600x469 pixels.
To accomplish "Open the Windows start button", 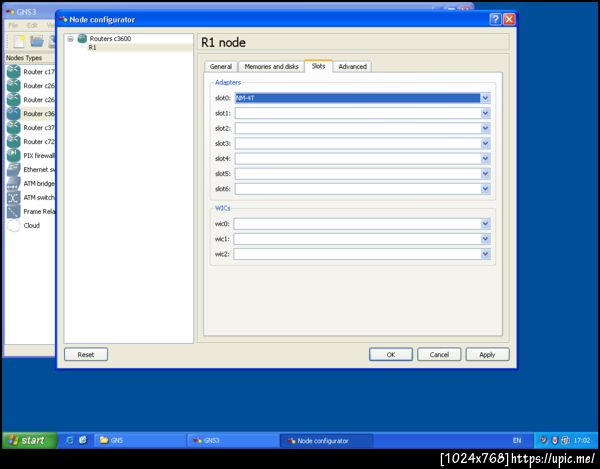I will (30, 440).
